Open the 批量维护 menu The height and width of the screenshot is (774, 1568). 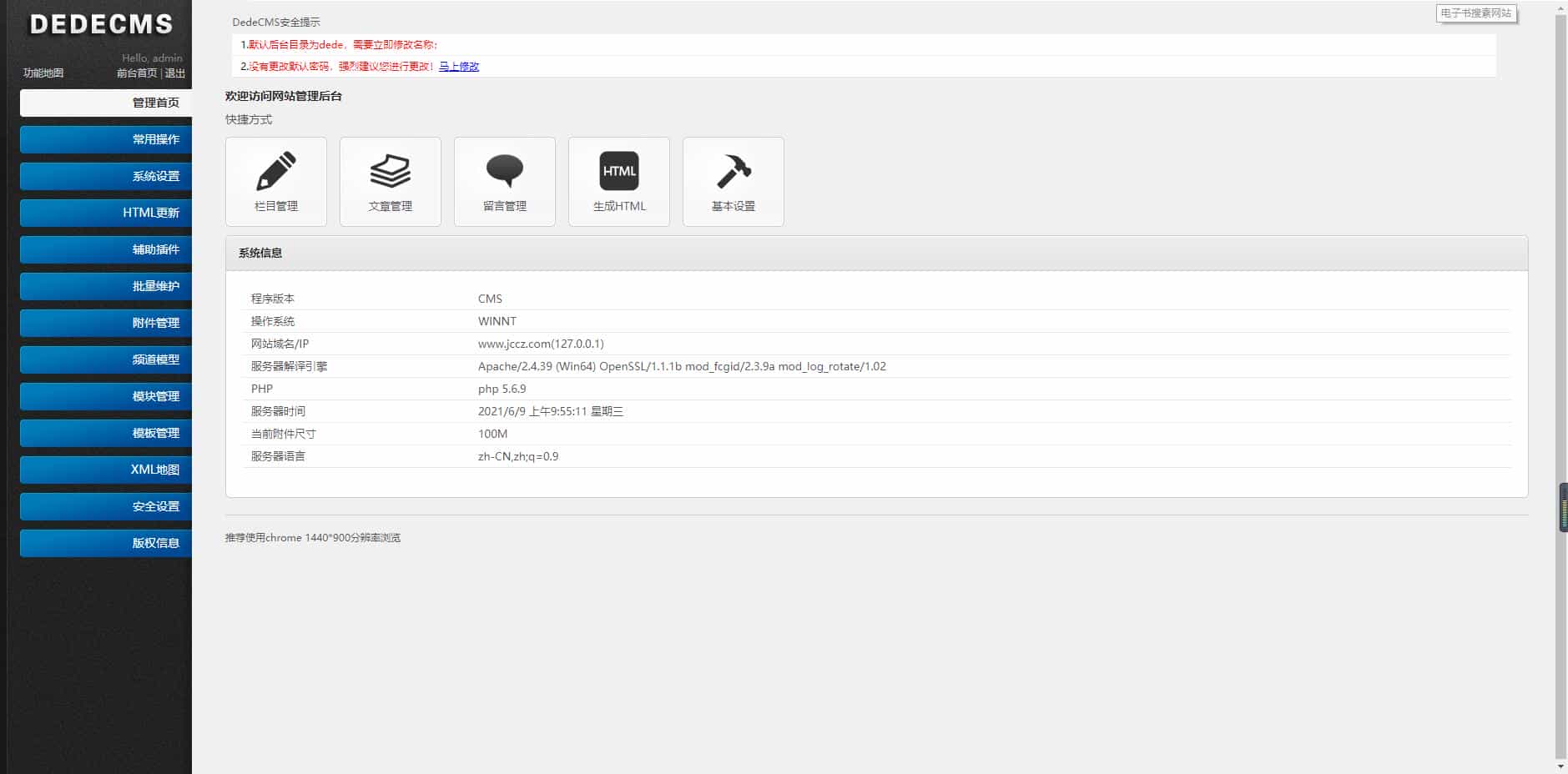click(106, 286)
